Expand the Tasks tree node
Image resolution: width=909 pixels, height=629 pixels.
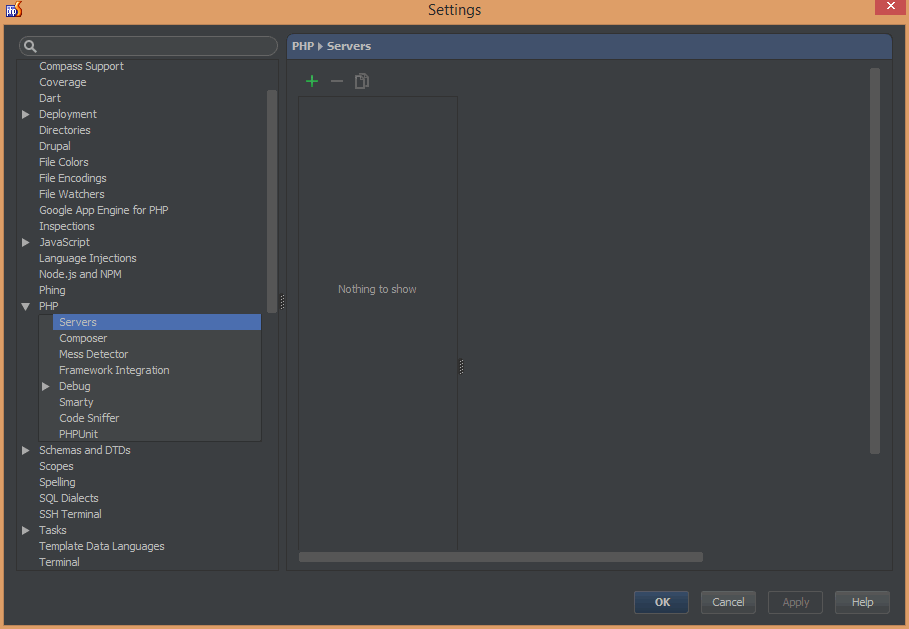point(26,530)
